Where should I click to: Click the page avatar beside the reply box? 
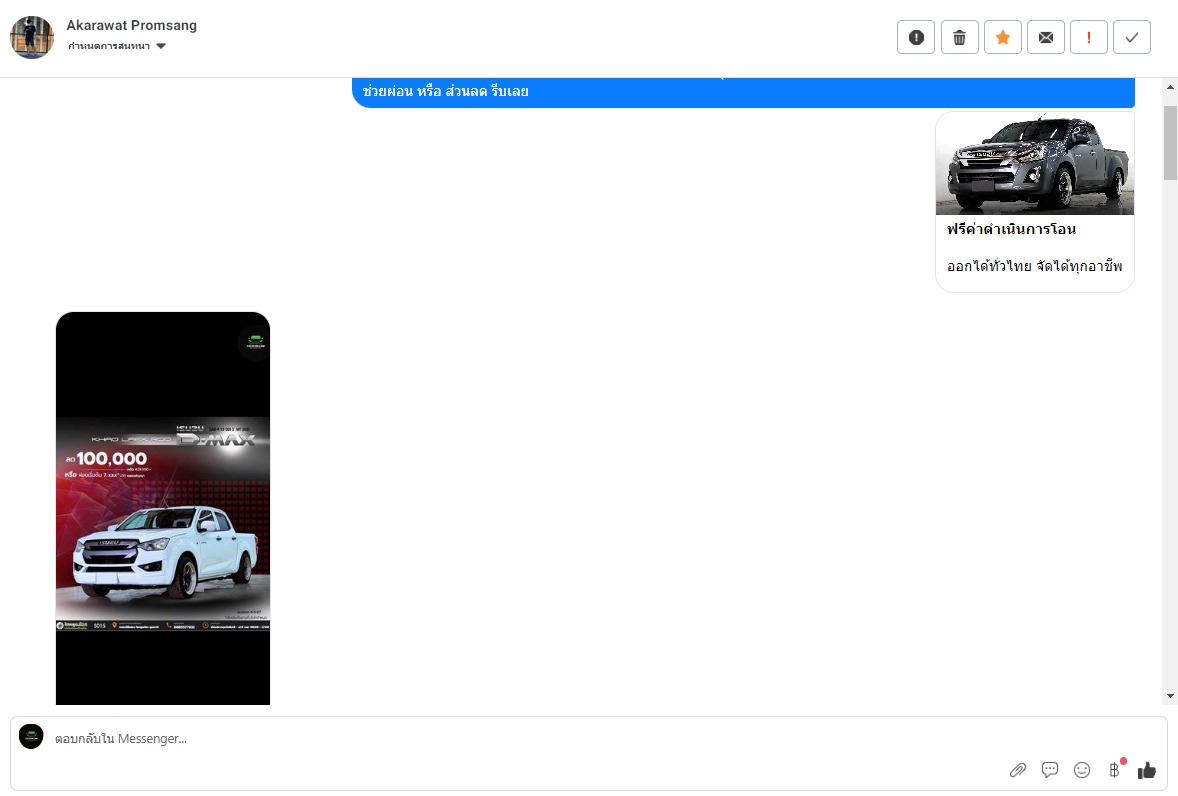coord(32,737)
